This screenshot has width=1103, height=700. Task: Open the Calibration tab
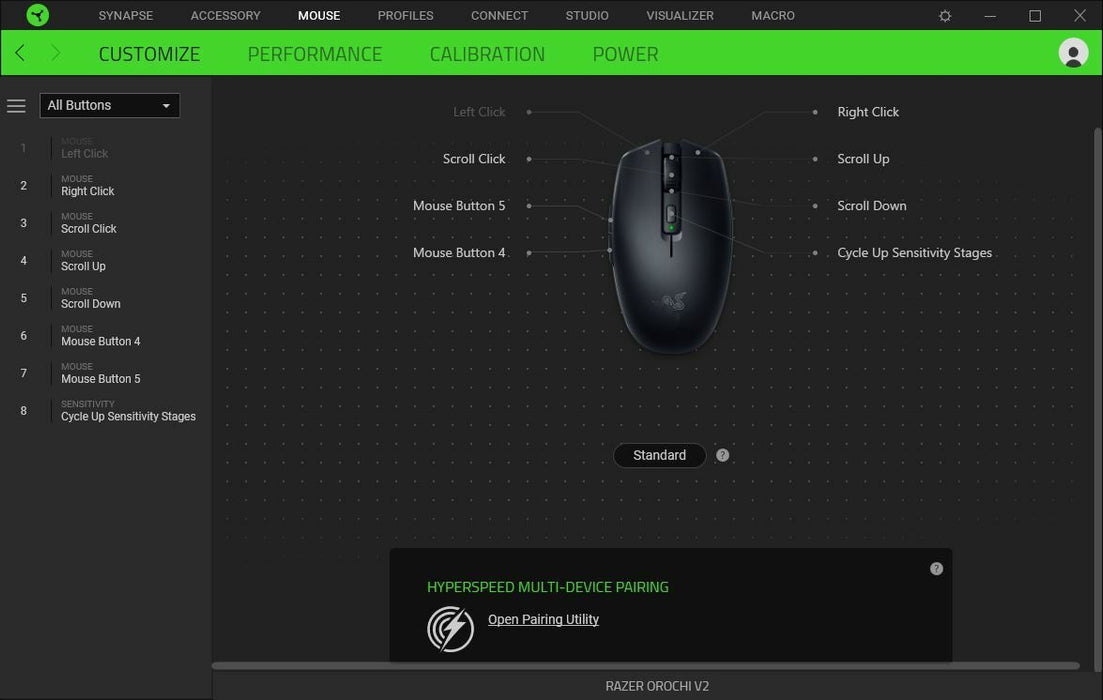(487, 54)
